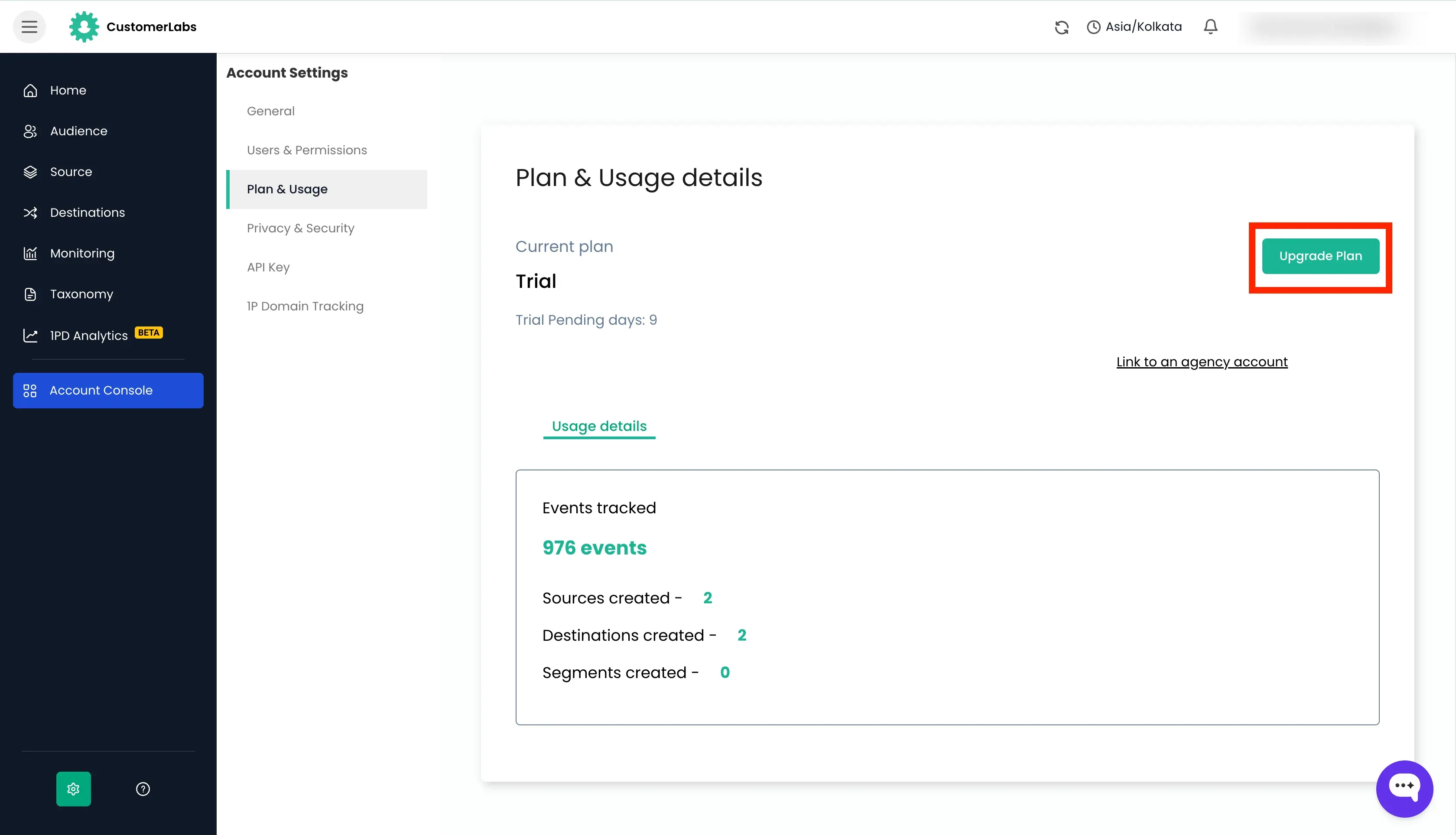The height and width of the screenshot is (835, 1456).
Task: Click 'Plan & Usage details' heading
Action: pyautogui.click(x=639, y=178)
